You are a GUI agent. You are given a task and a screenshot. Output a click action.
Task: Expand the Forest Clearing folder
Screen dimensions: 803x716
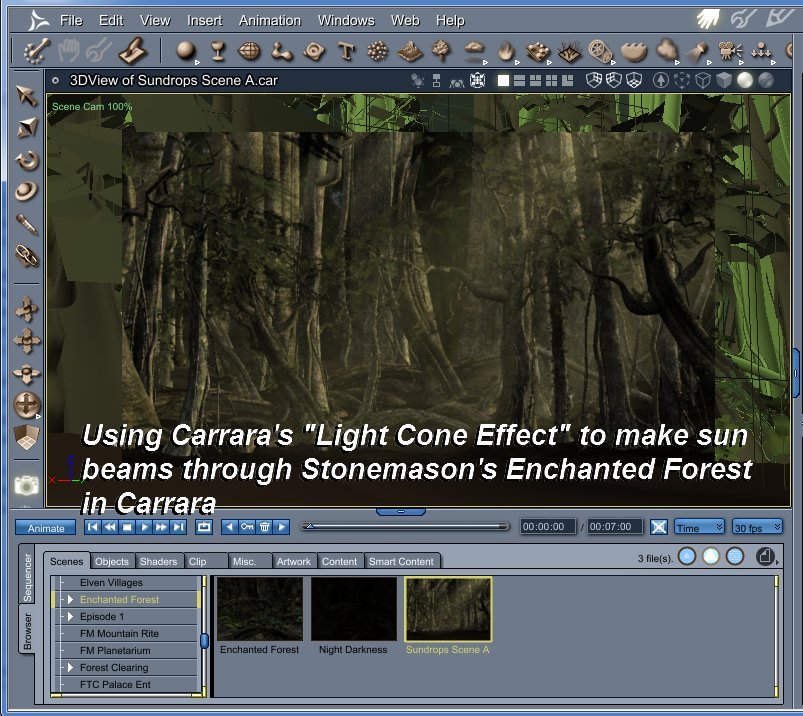71,667
